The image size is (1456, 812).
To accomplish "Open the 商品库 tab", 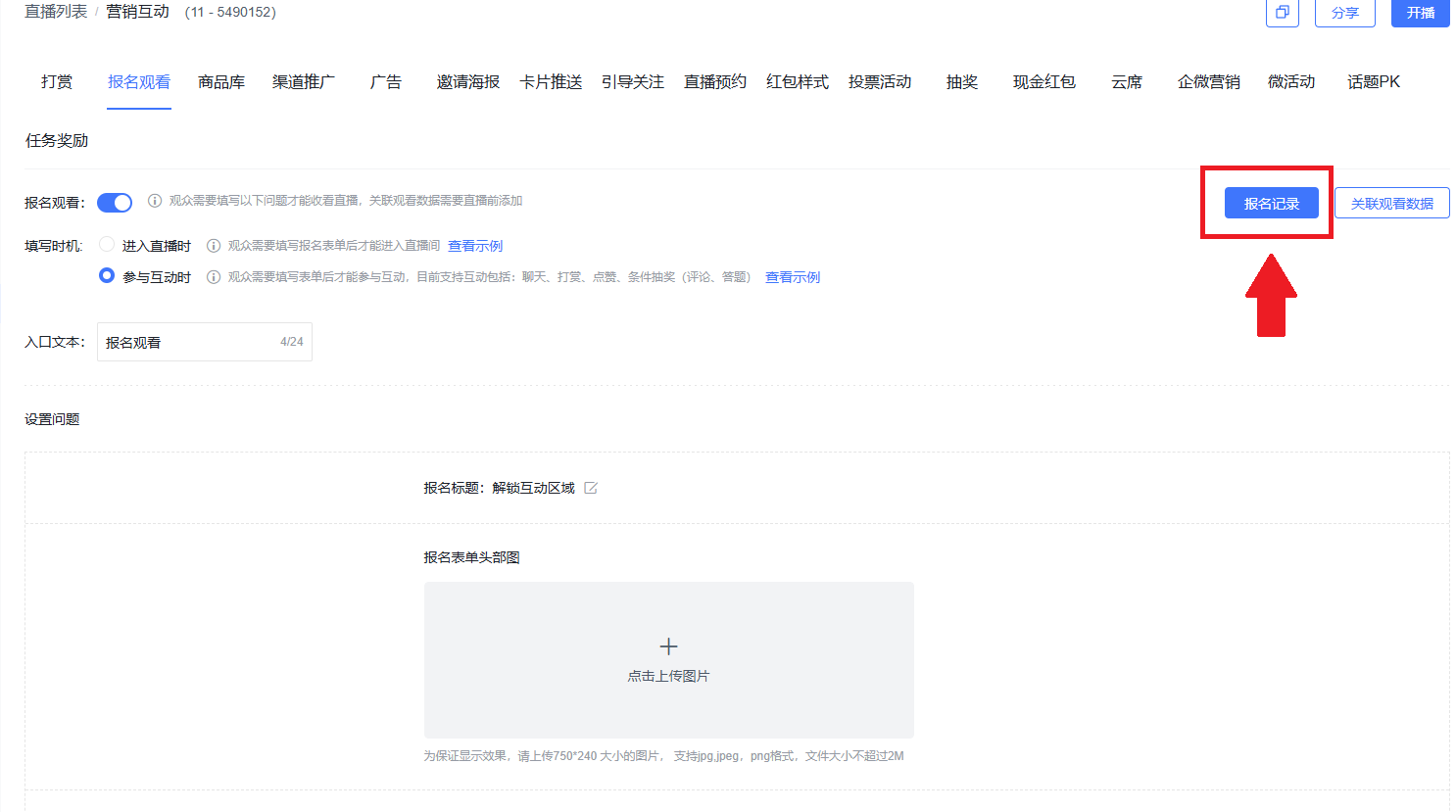I will point(221,82).
